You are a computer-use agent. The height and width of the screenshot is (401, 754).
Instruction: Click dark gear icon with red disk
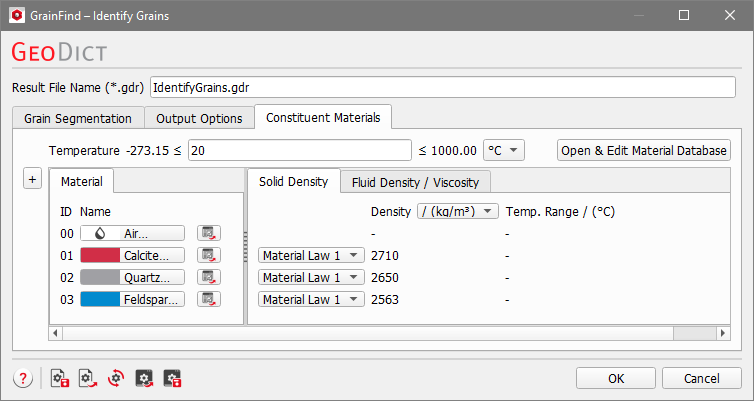coord(172,378)
